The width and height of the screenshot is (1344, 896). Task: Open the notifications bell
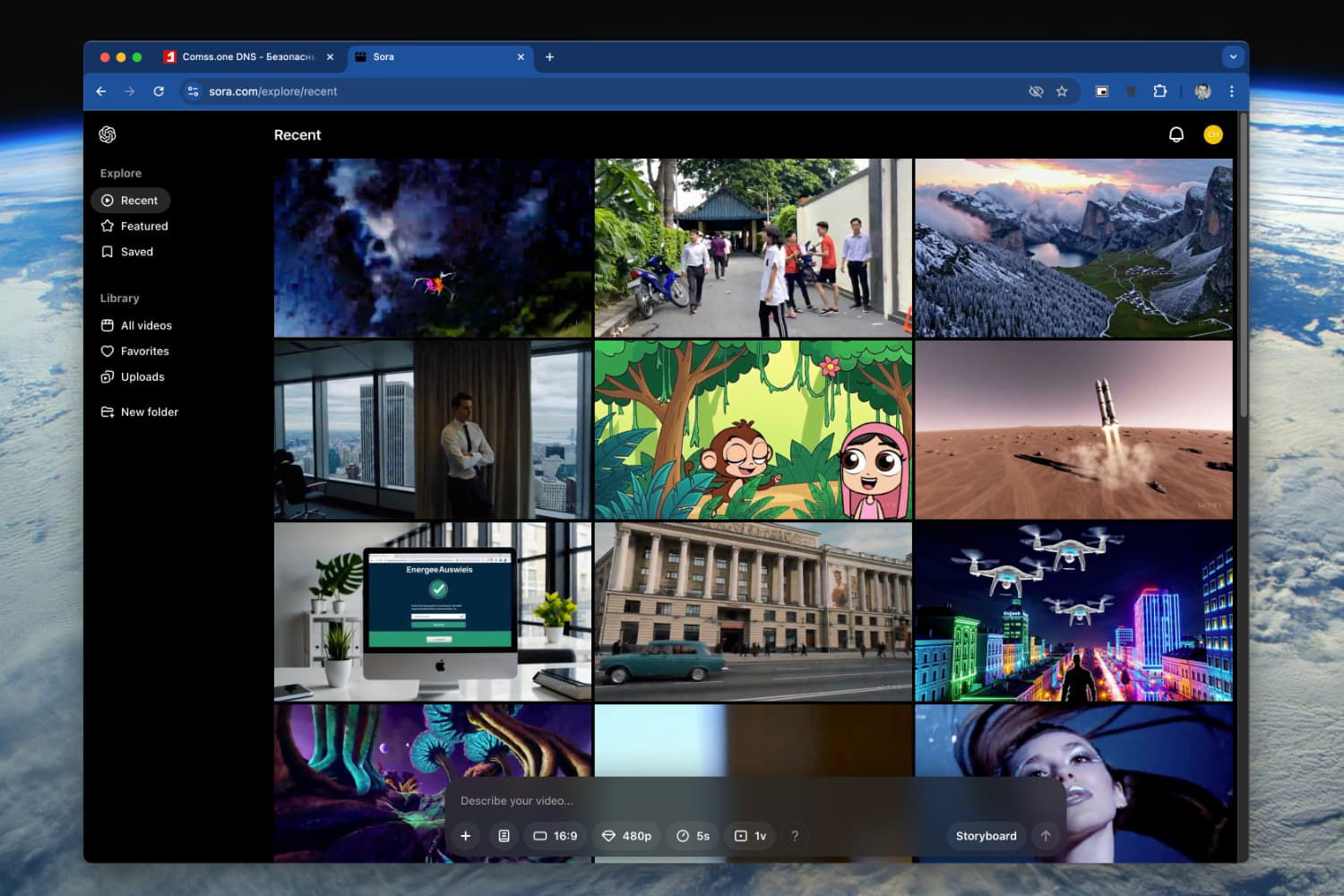pyautogui.click(x=1176, y=134)
